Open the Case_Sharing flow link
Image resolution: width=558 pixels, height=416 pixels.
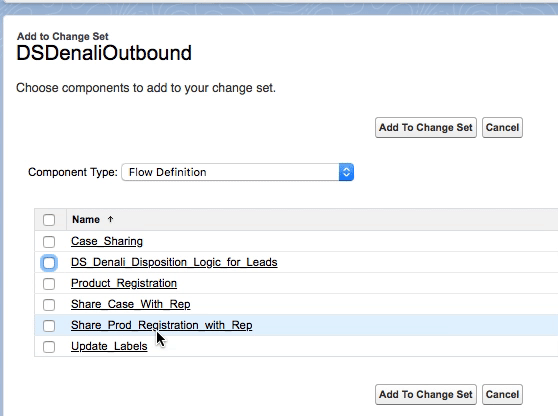(107, 241)
